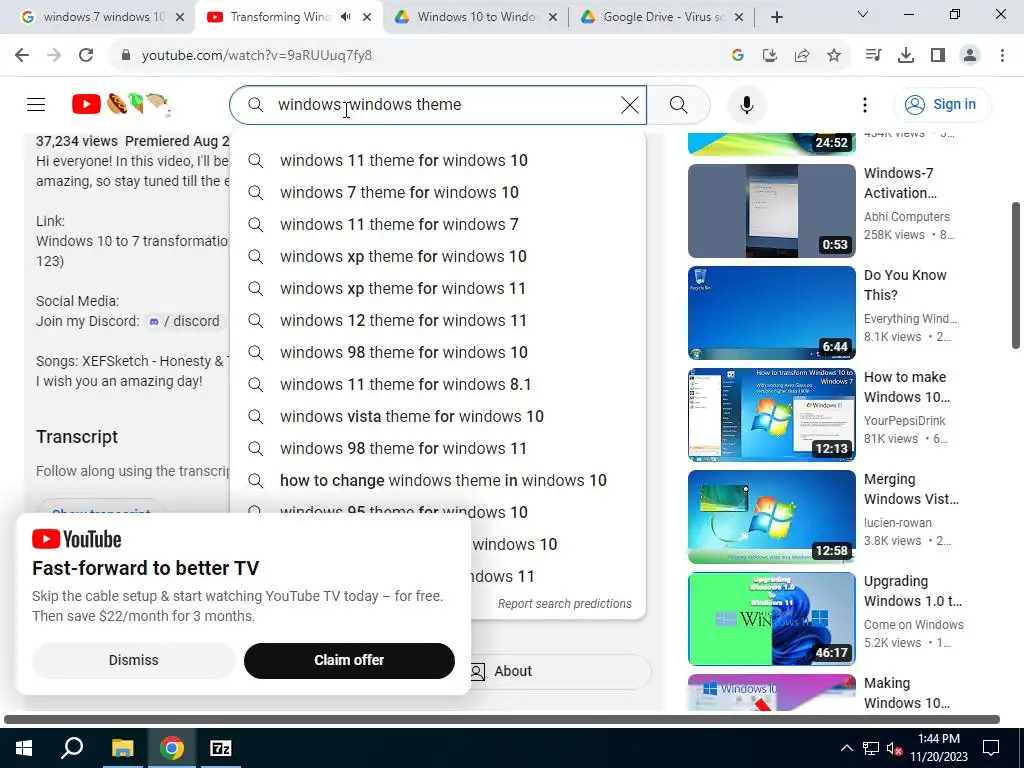Open the discord link in description
Image resolution: width=1024 pixels, height=768 pixels.
pos(184,321)
